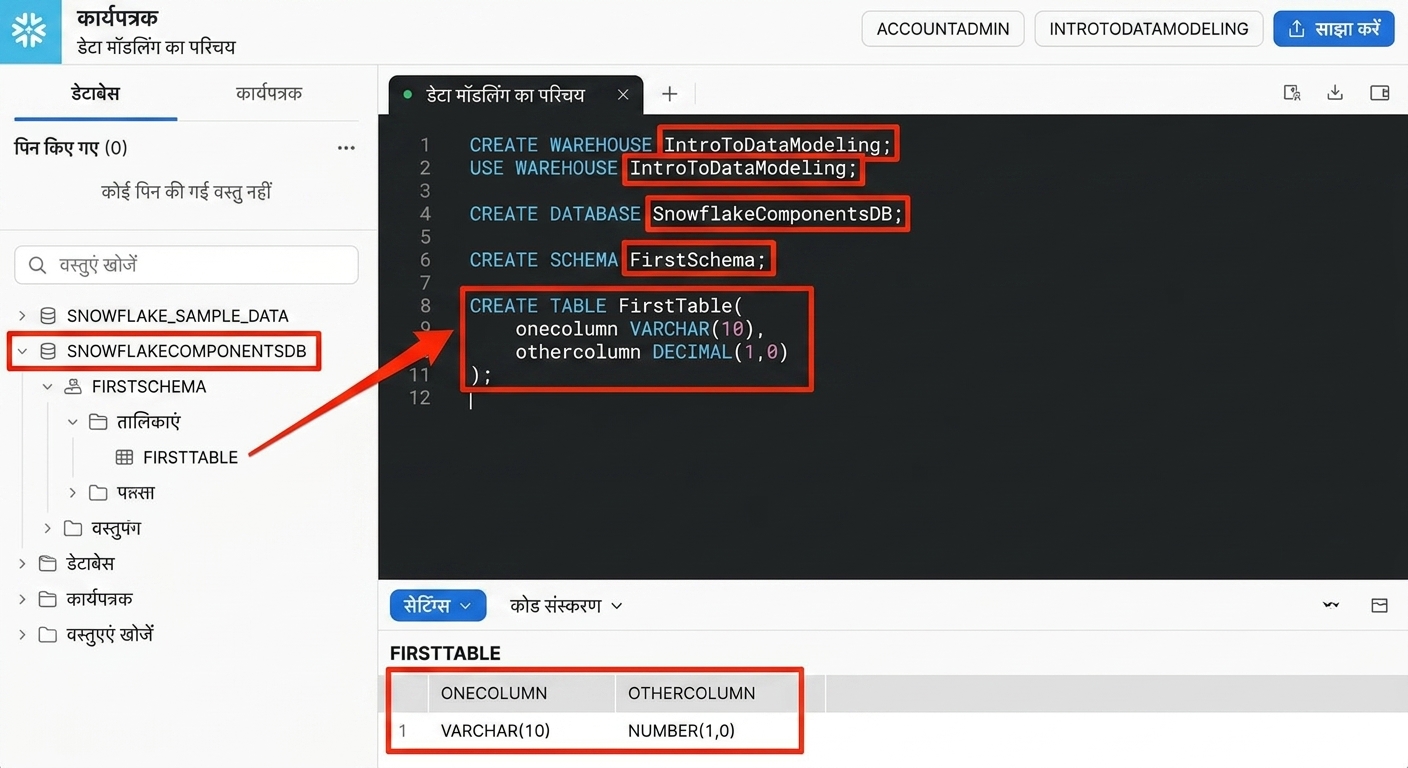The image size is (1408, 768).
Task: Click the FIRSTSCHEMA schema icon
Action: pyautogui.click(x=73, y=387)
